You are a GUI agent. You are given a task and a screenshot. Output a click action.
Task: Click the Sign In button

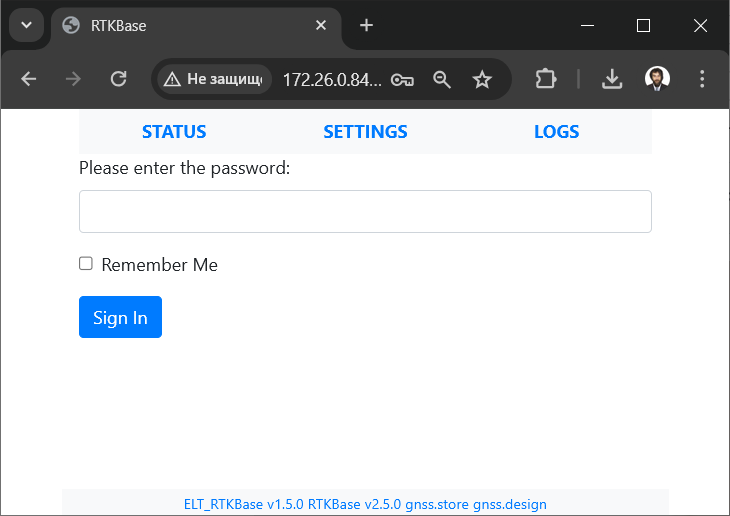point(121,317)
